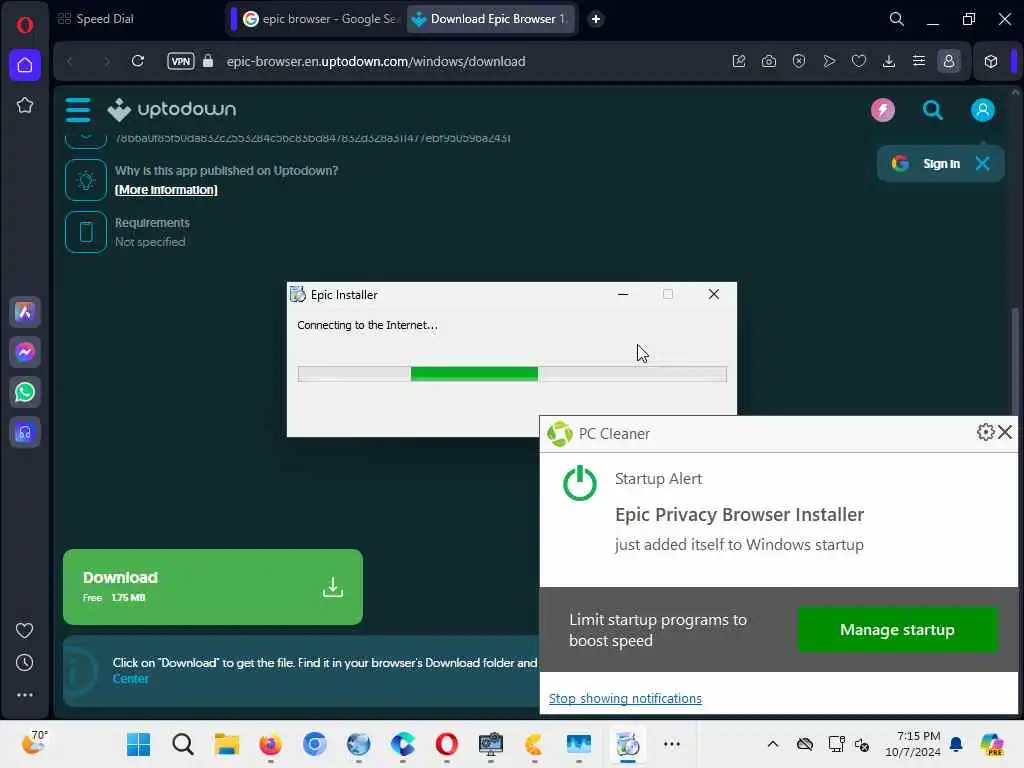Open the Uptodown search icon

pyautogui.click(x=933, y=110)
